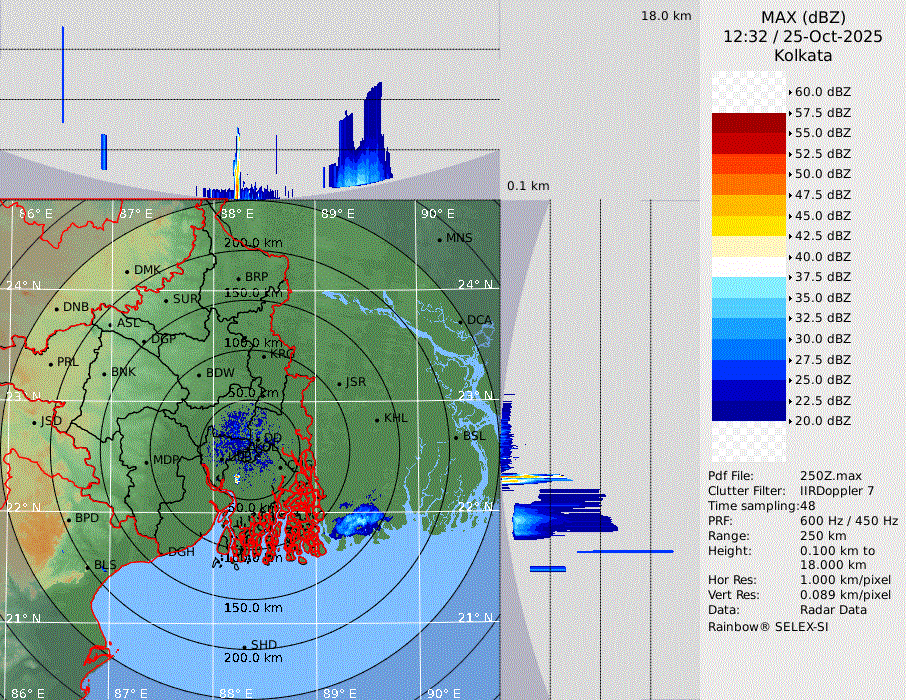
Task: Pick the darkest navy blue legend band
Action: pos(749,410)
